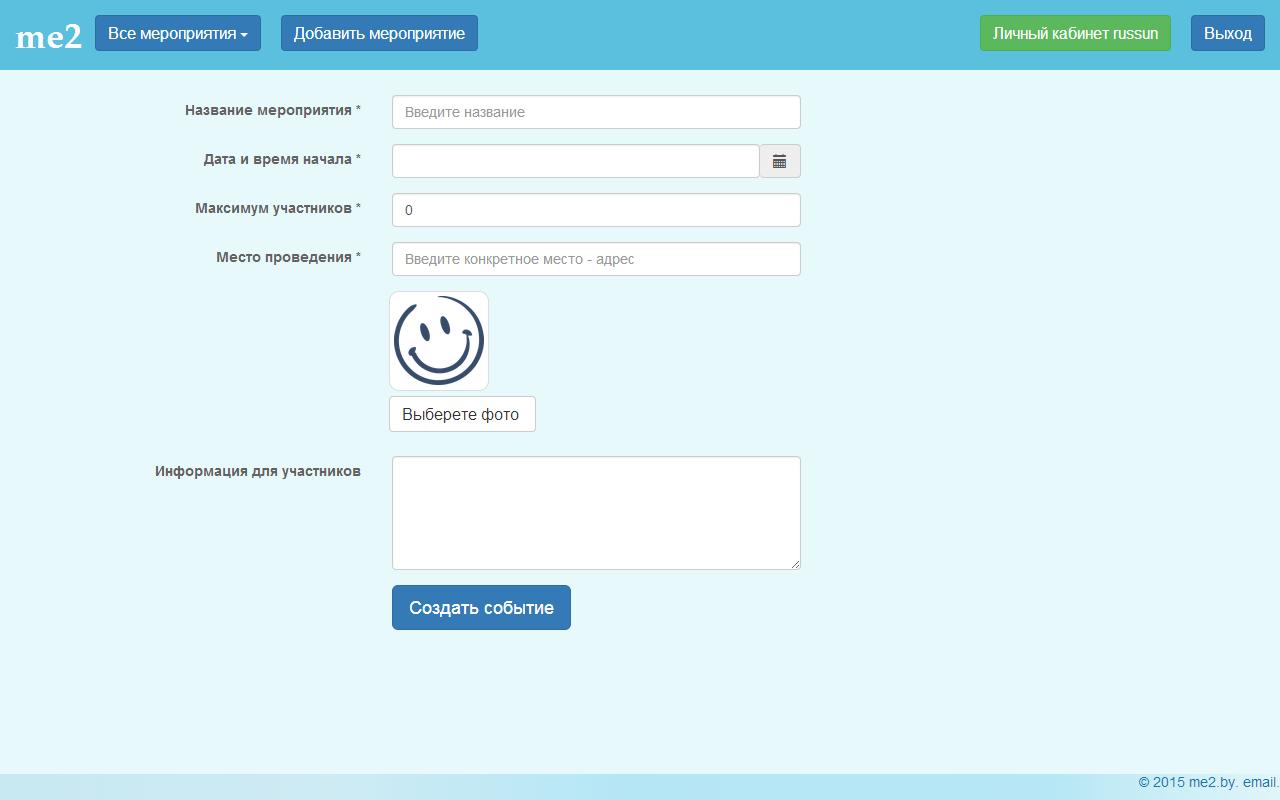Open the calendar date picker icon
Image resolution: width=1280 pixels, height=800 pixels.
[x=779, y=161]
